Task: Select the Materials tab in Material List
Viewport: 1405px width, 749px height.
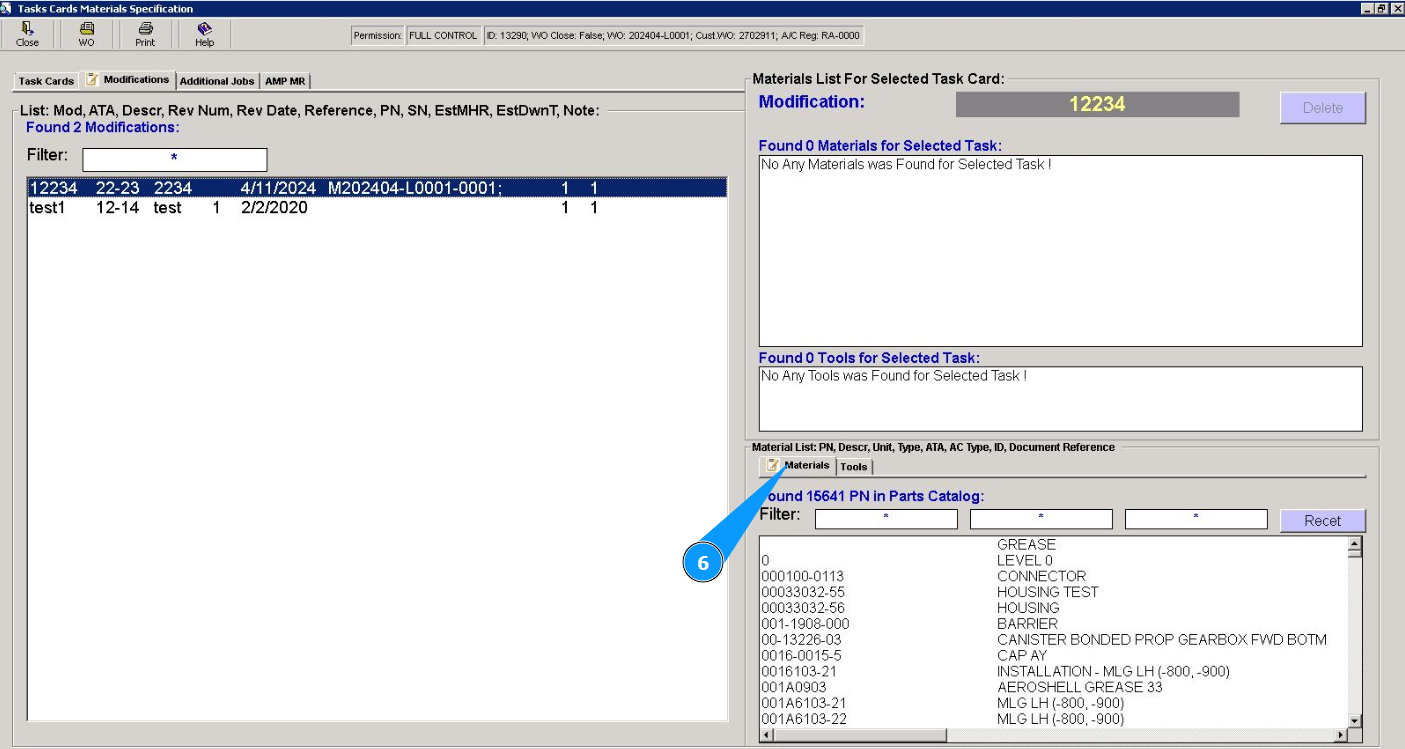Action: [798, 466]
